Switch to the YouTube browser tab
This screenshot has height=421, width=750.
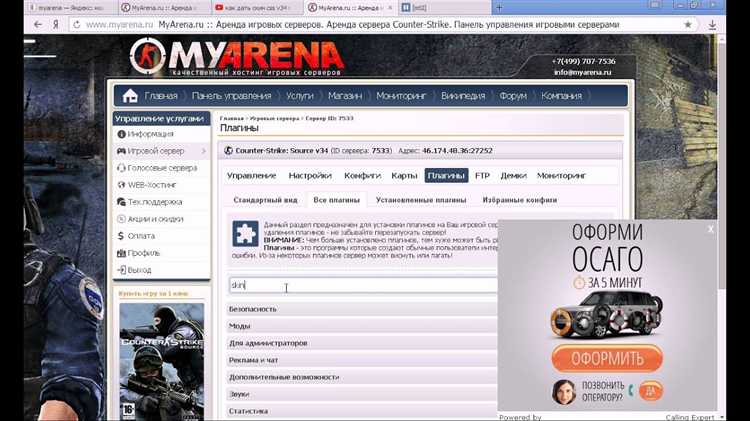click(257, 8)
